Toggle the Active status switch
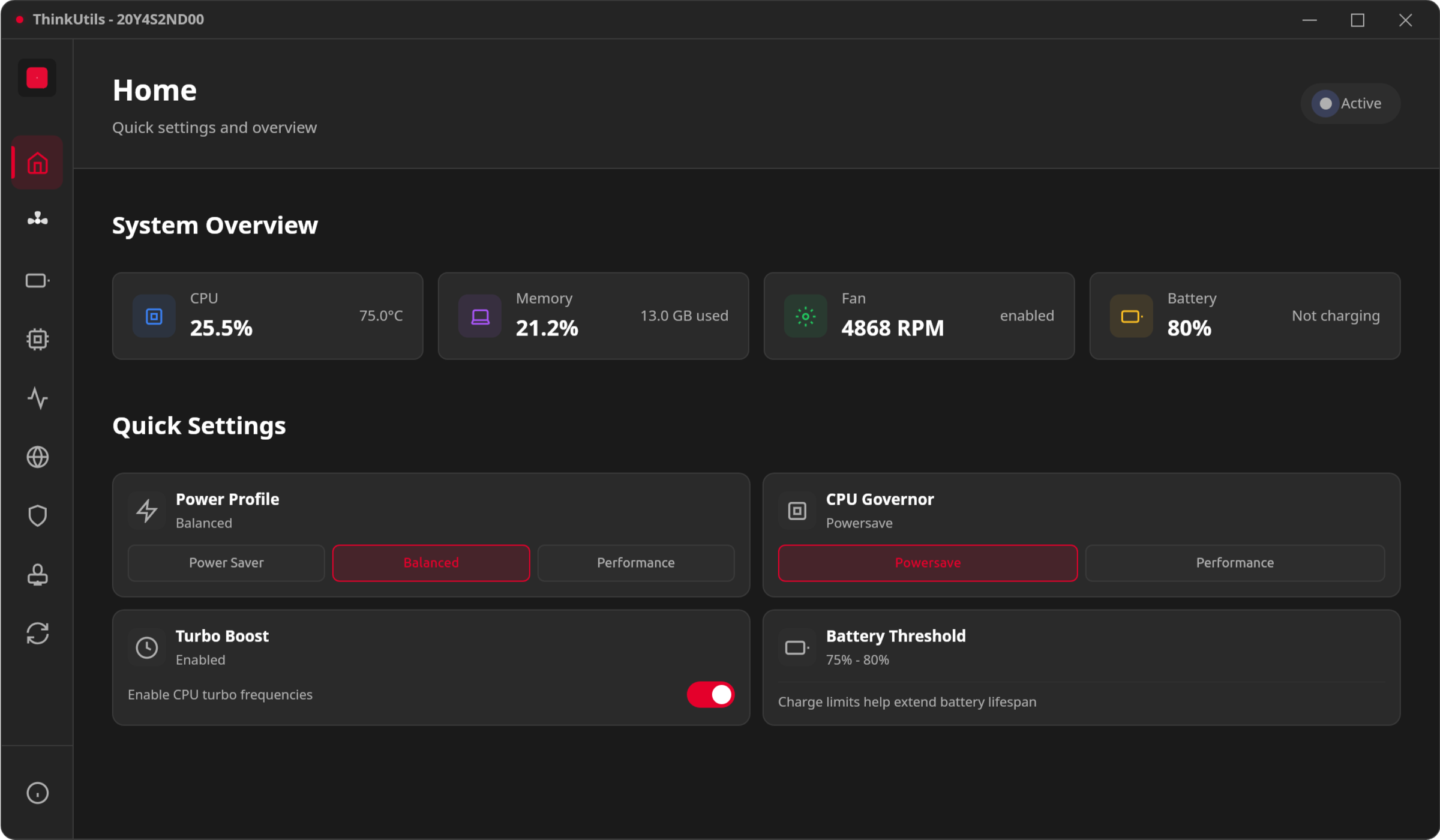 [1350, 103]
